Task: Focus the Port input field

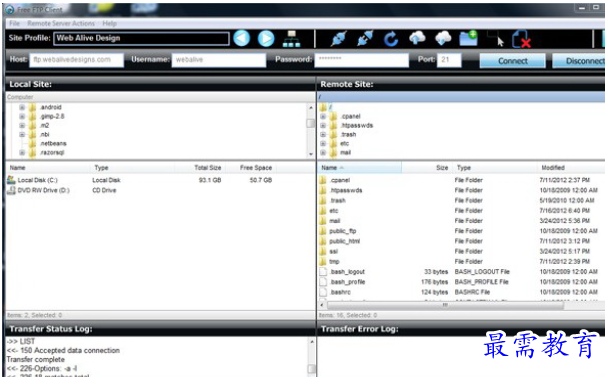Action: click(x=449, y=60)
